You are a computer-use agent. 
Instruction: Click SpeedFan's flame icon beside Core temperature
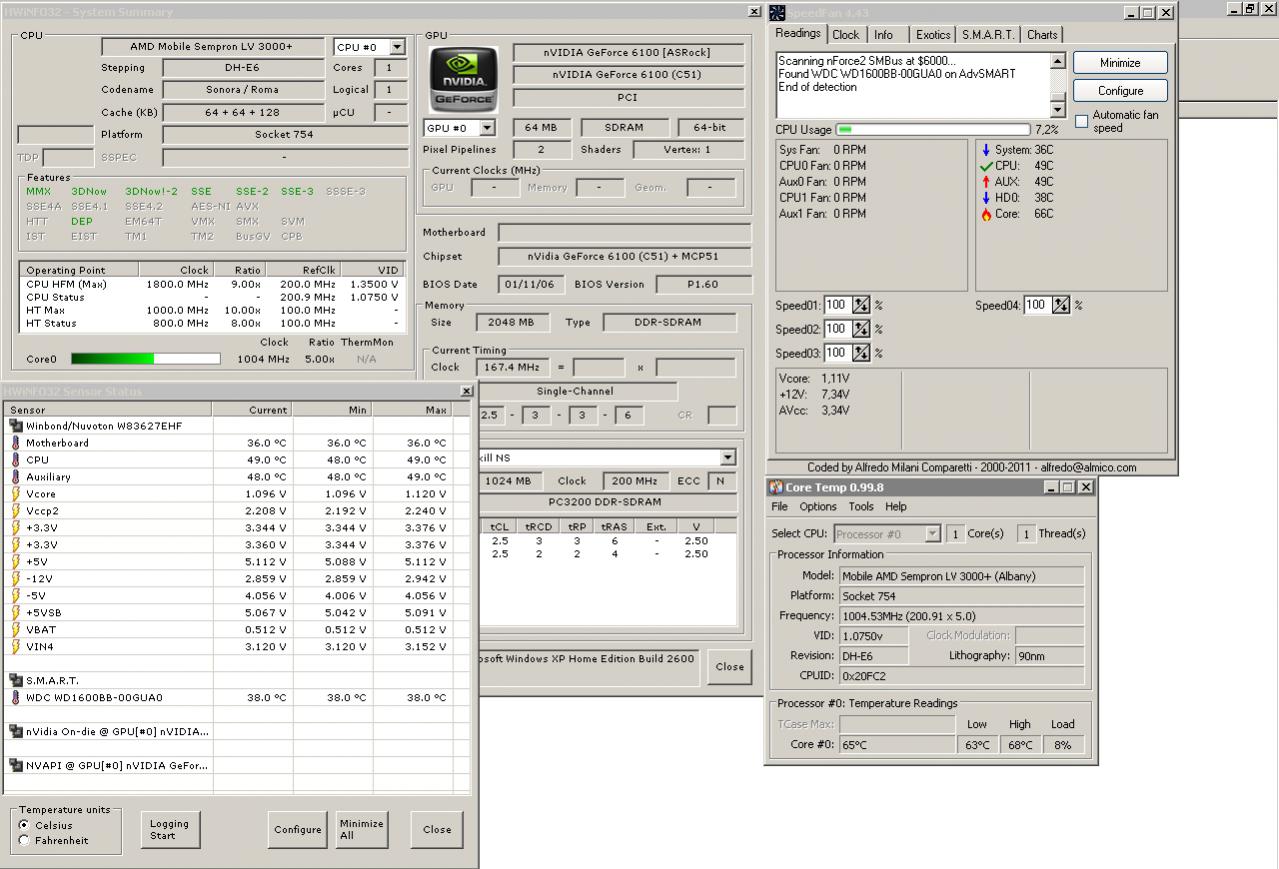click(x=986, y=214)
